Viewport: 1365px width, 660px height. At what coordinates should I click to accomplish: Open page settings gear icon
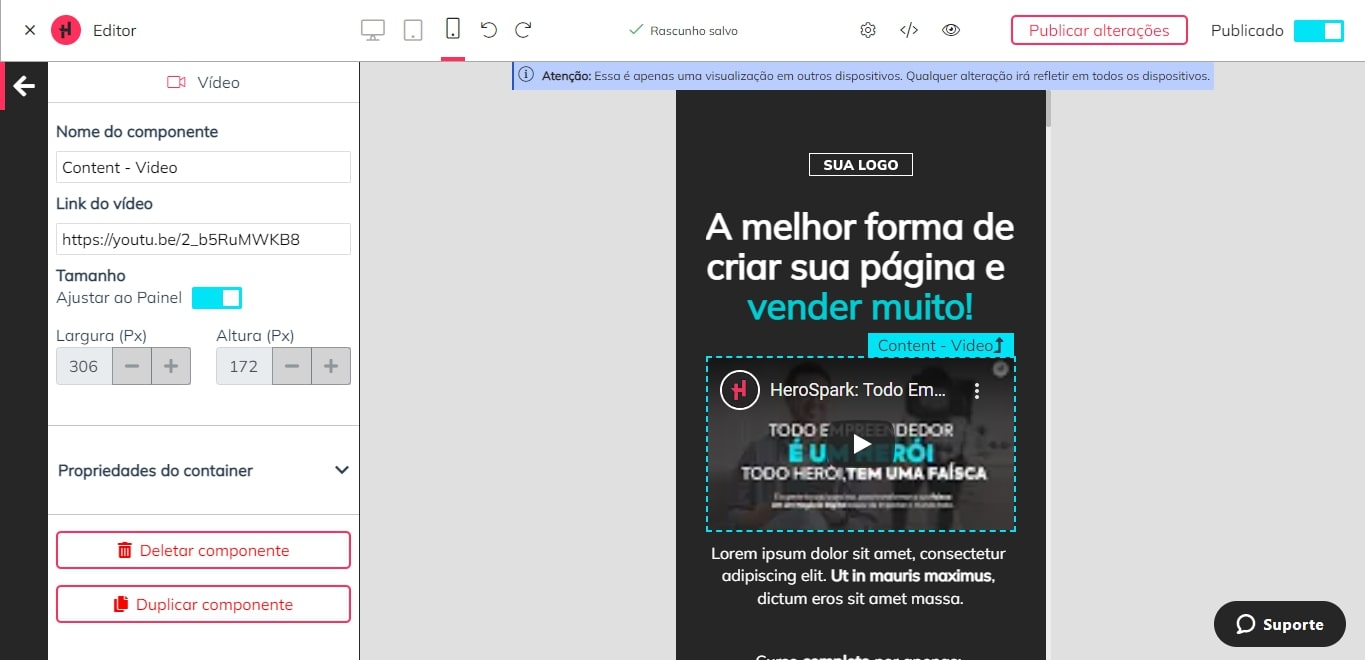[868, 30]
